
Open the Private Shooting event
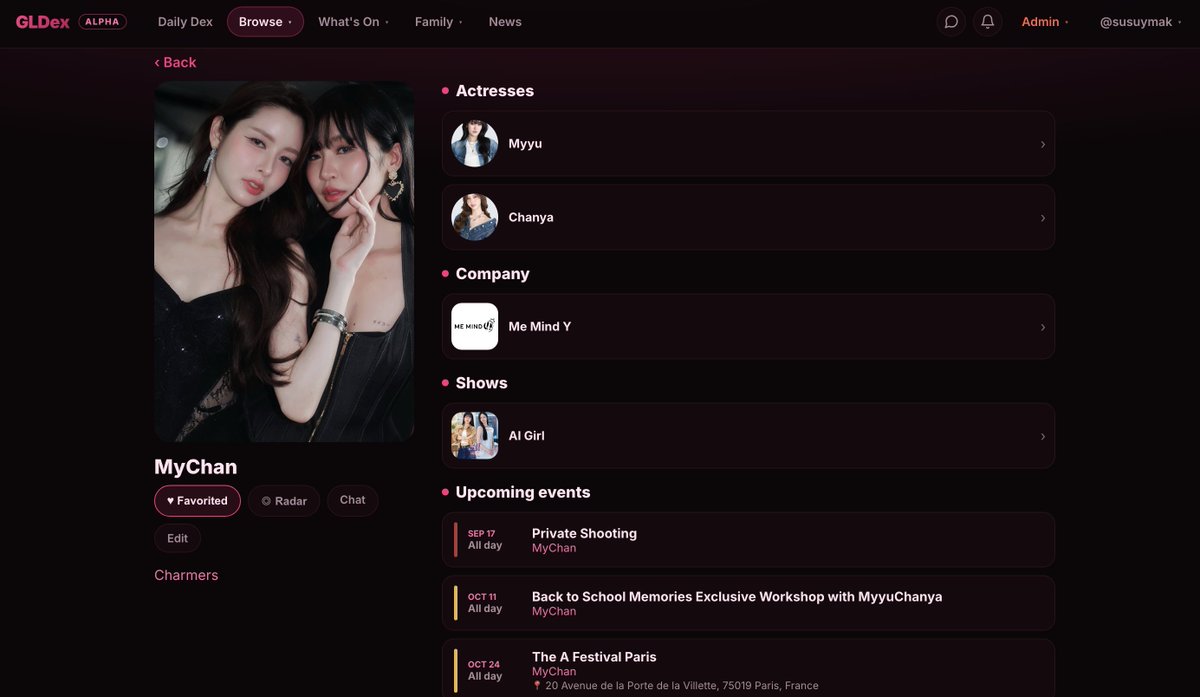(748, 540)
